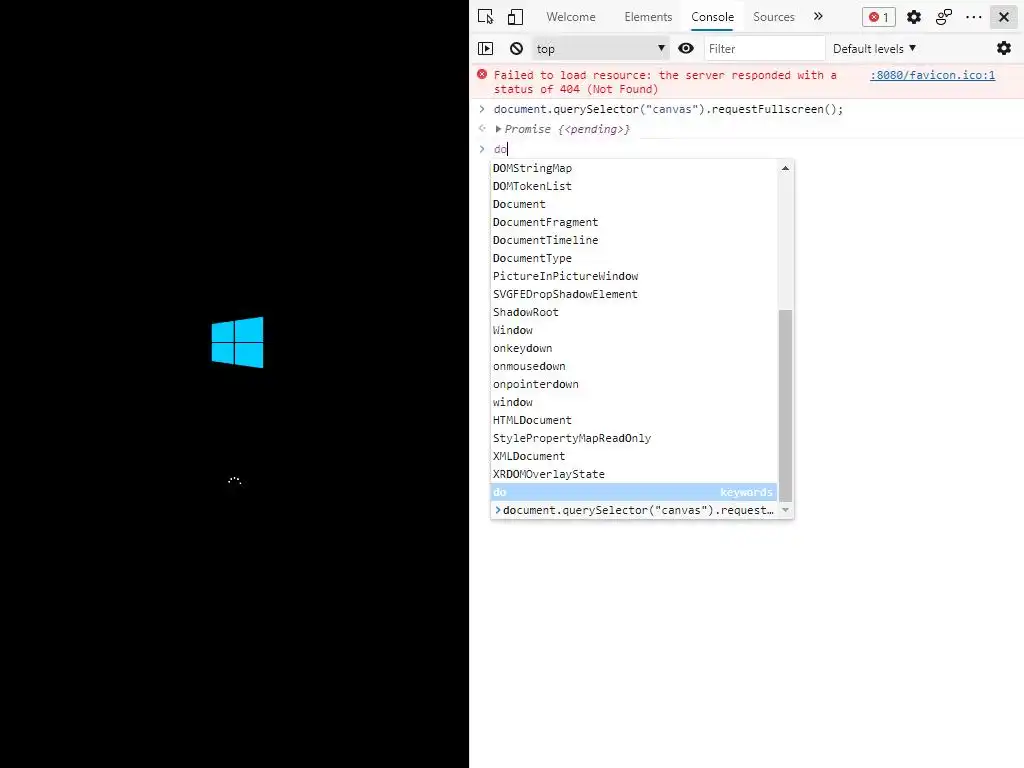Choose HTMLDocument suggestion
1024x768 pixels.
click(x=634, y=420)
